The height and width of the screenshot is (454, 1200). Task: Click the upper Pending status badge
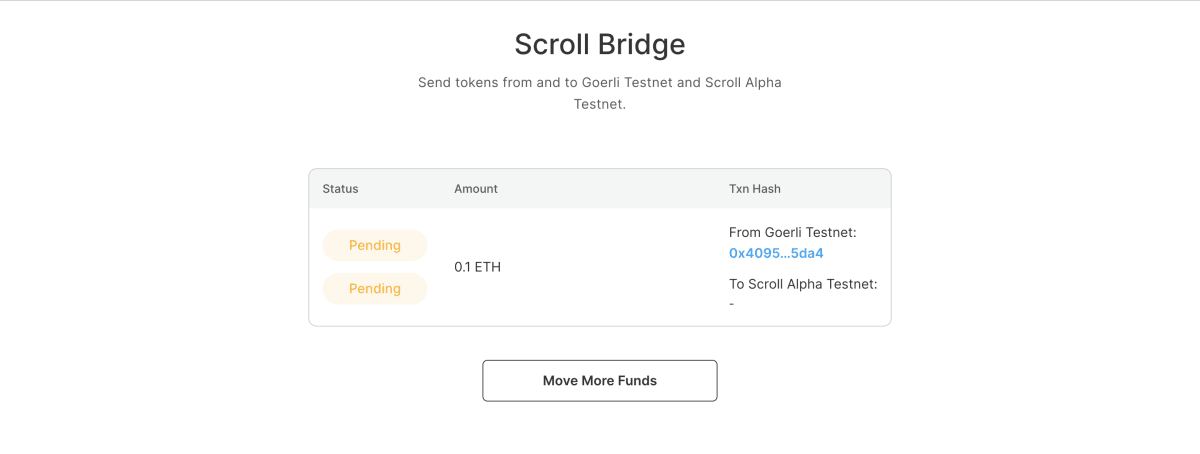pyautogui.click(x=375, y=245)
